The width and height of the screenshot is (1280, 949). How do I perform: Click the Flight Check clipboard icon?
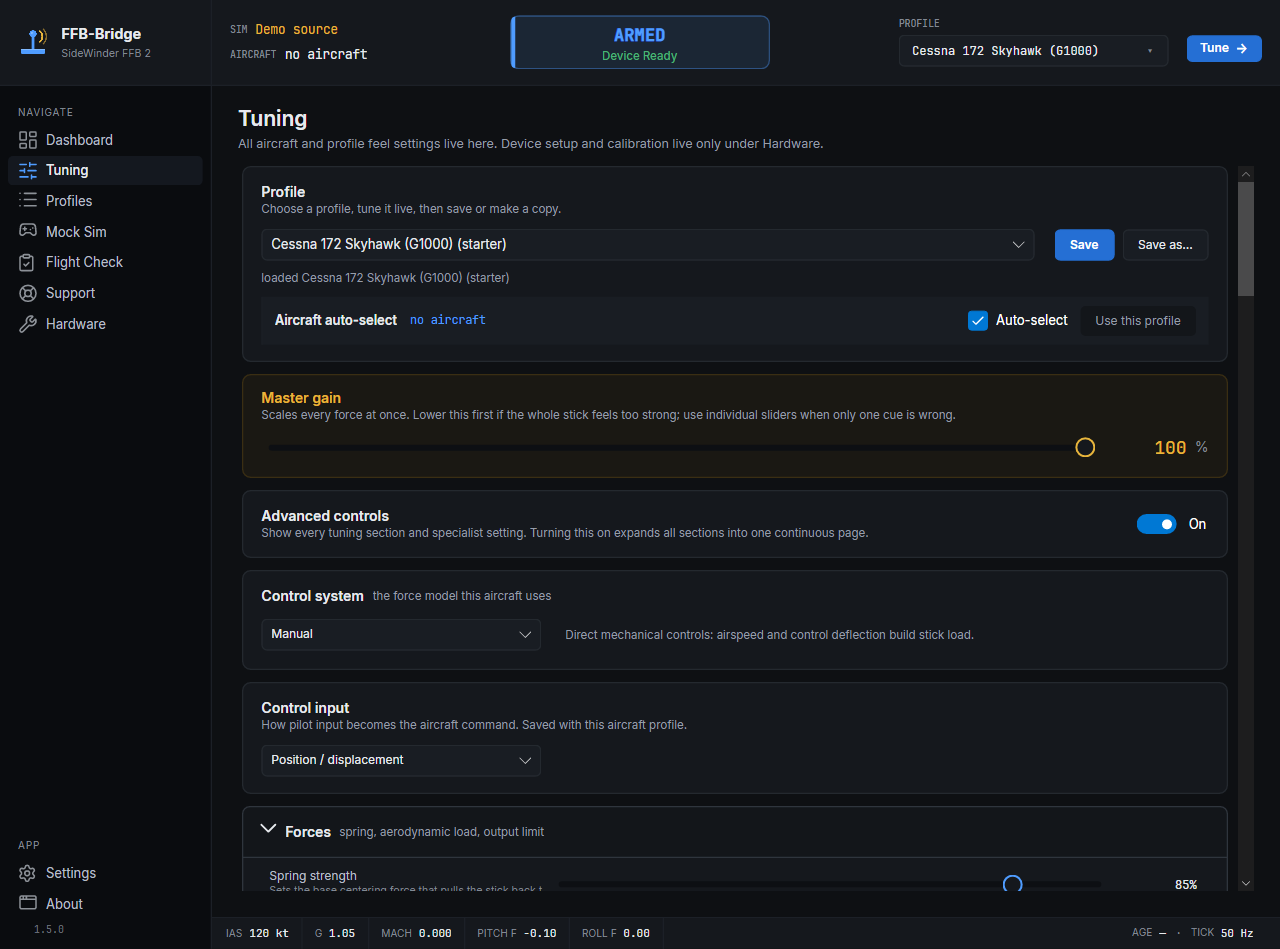[x=28, y=262]
